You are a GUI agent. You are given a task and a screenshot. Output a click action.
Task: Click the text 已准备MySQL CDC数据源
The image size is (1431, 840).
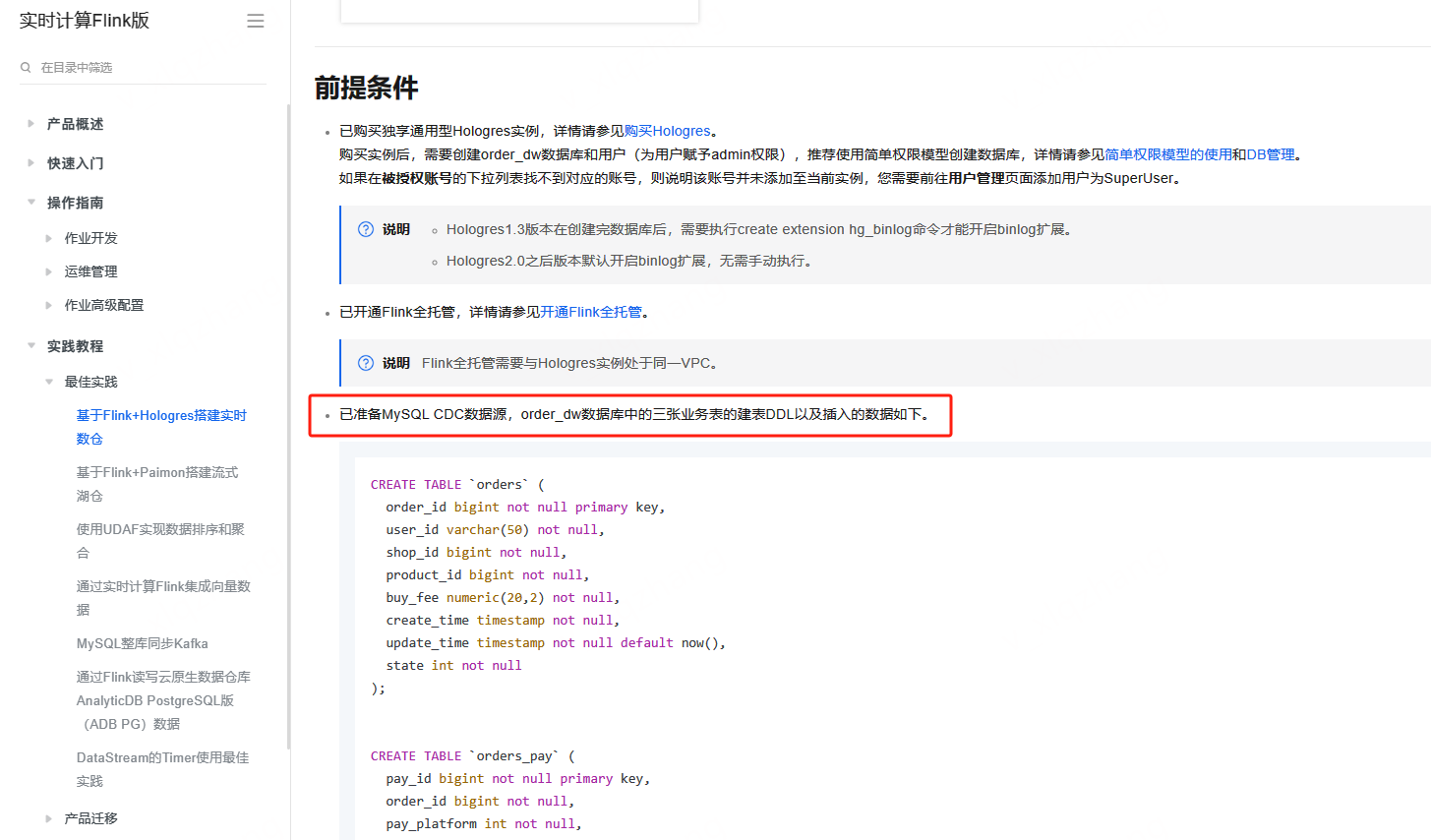423,414
